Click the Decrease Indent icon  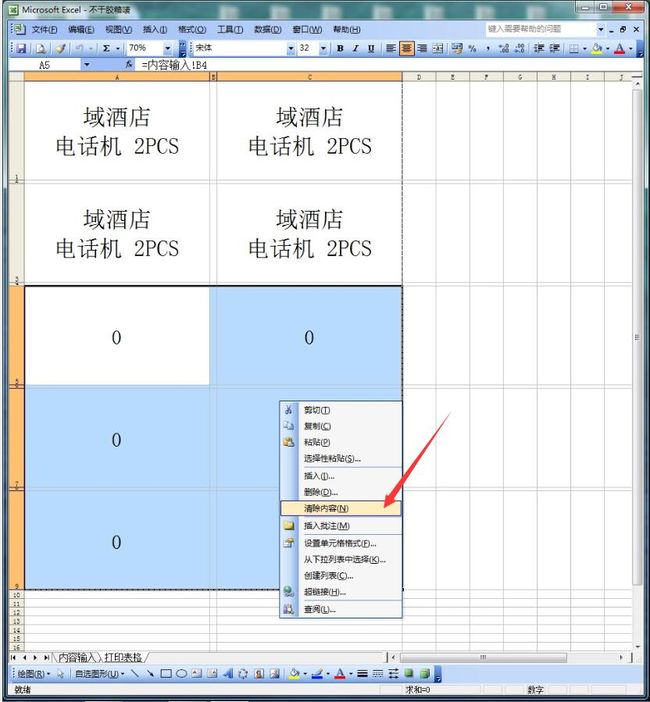(539, 48)
